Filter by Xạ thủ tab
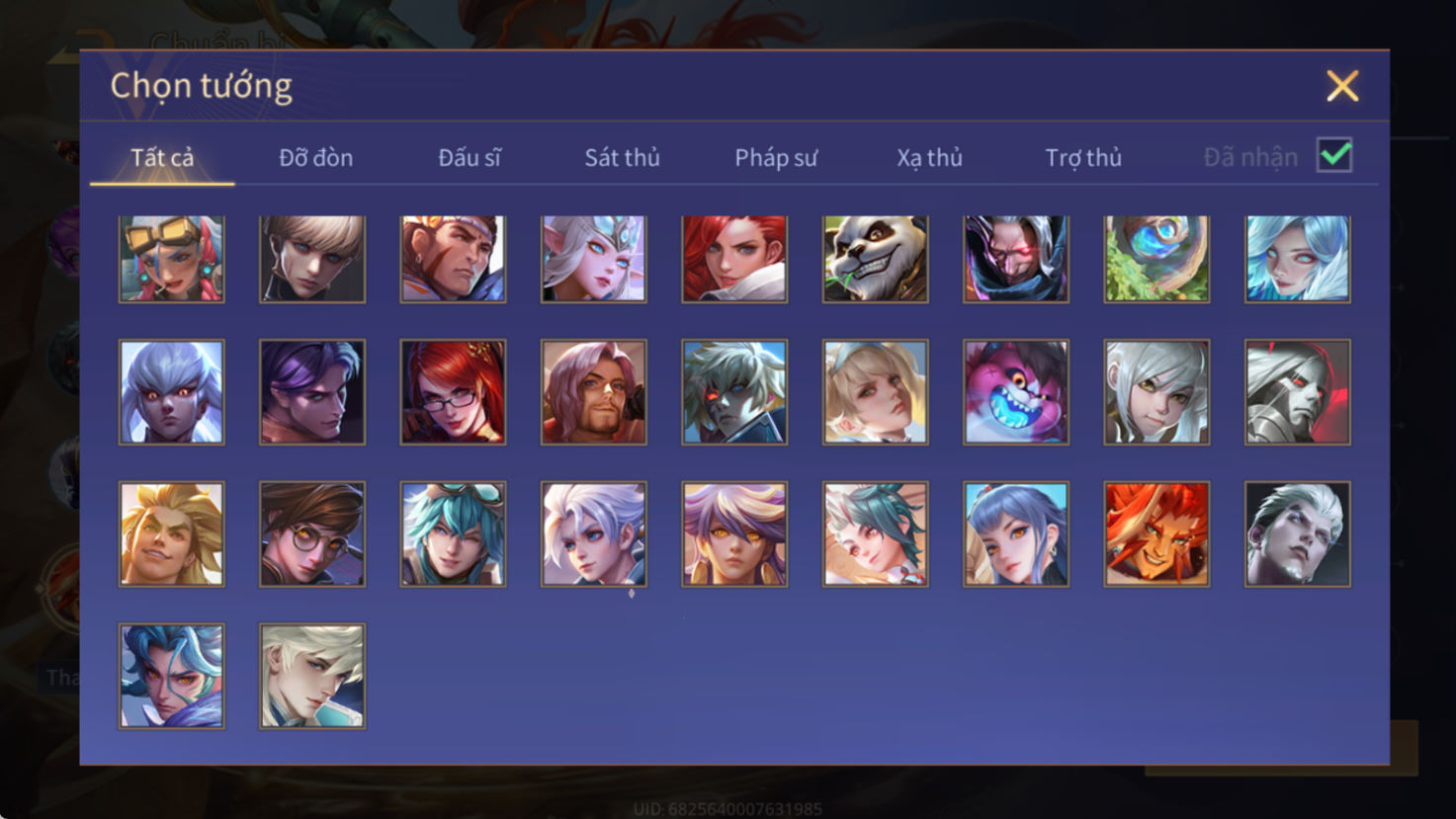1456x819 pixels. [929, 158]
